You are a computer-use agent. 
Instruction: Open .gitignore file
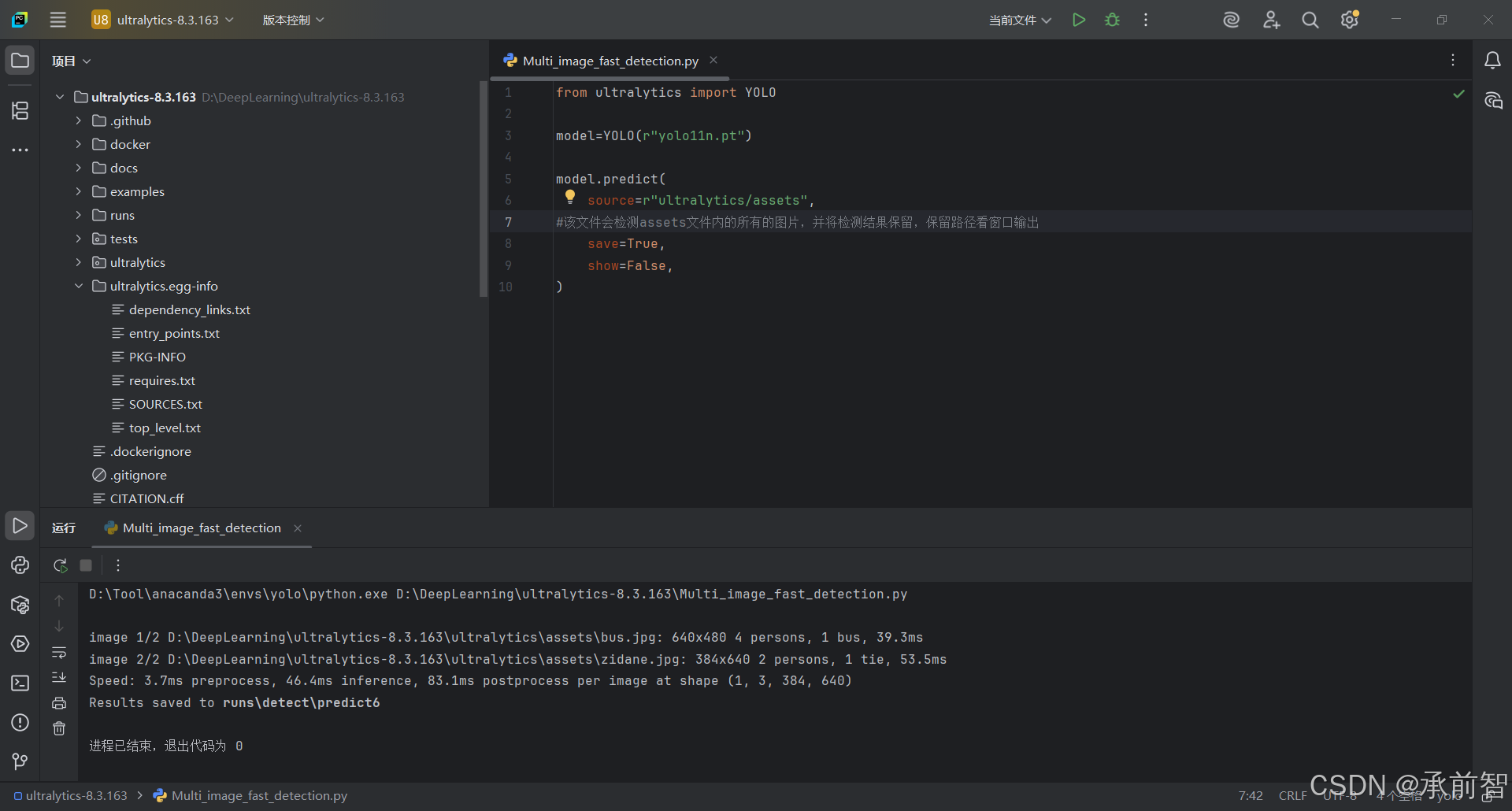point(139,475)
